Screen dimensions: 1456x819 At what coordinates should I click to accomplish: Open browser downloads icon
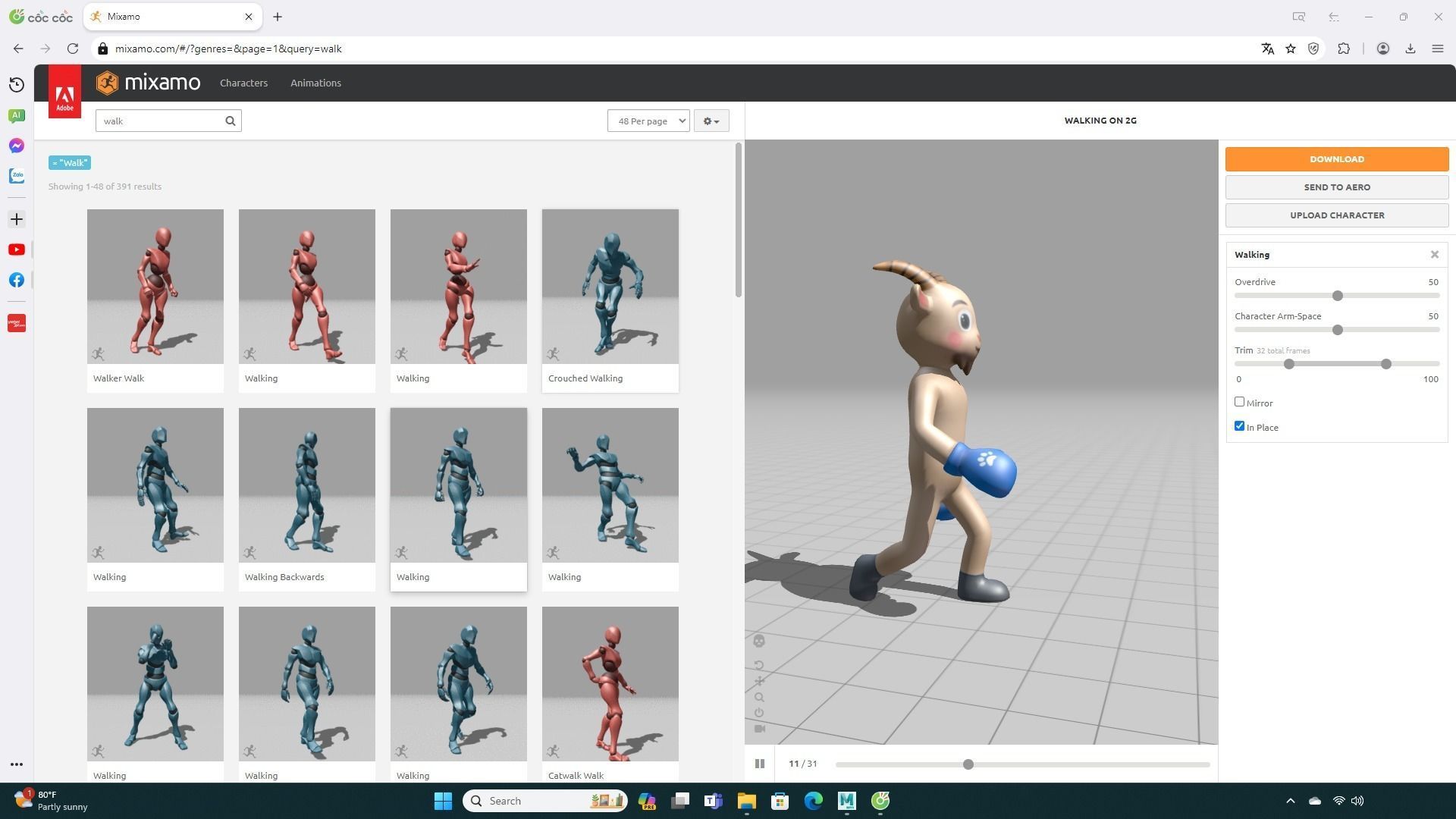click(x=1410, y=49)
